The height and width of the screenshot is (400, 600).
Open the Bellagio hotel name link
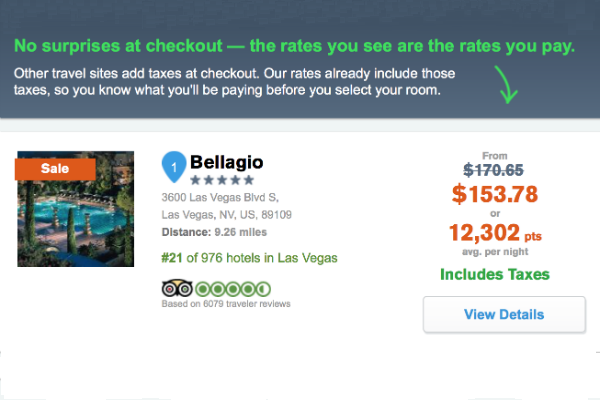(x=227, y=162)
